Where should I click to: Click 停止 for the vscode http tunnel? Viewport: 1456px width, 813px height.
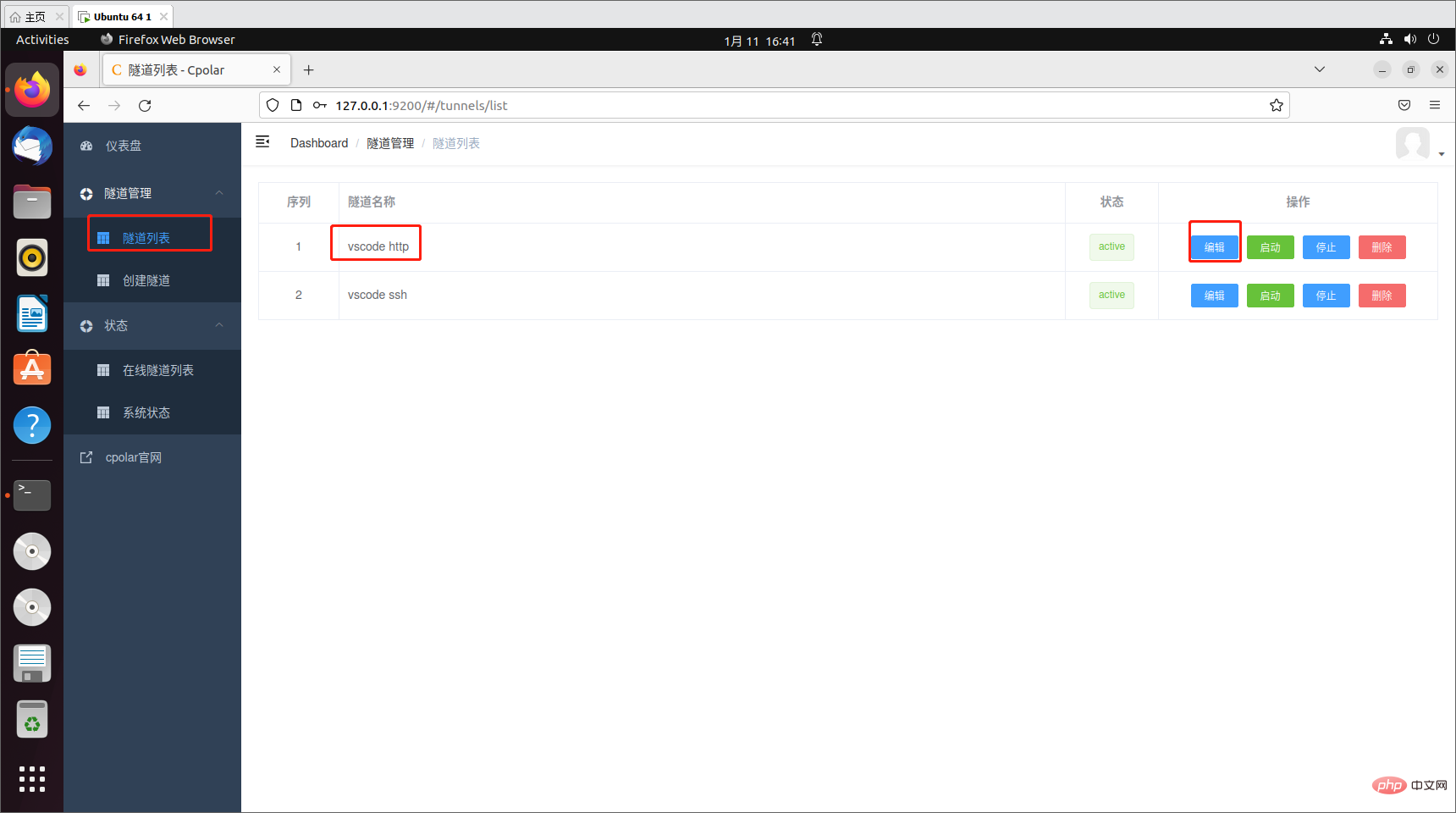1326,247
